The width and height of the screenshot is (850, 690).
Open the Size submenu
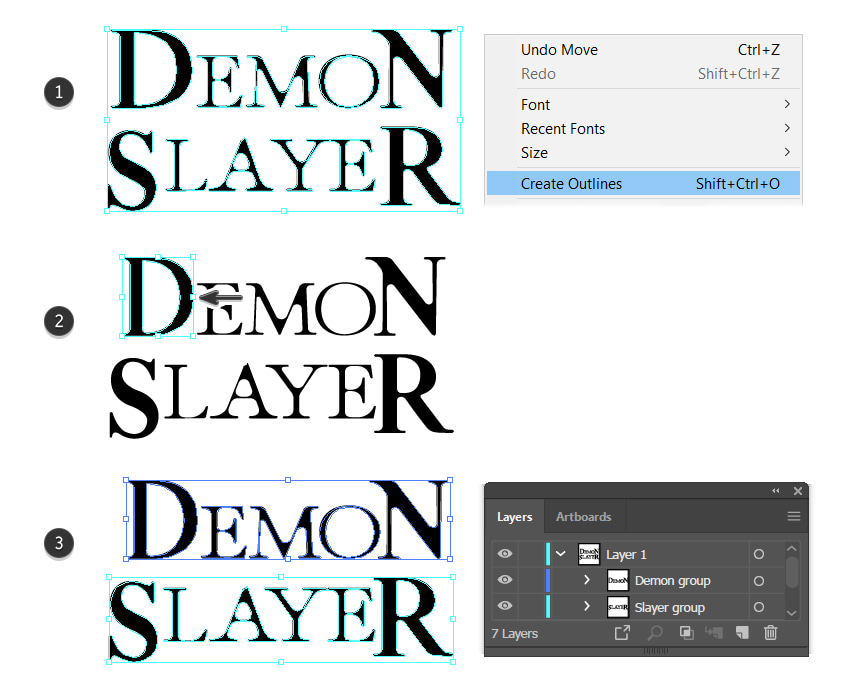tap(643, 152)
